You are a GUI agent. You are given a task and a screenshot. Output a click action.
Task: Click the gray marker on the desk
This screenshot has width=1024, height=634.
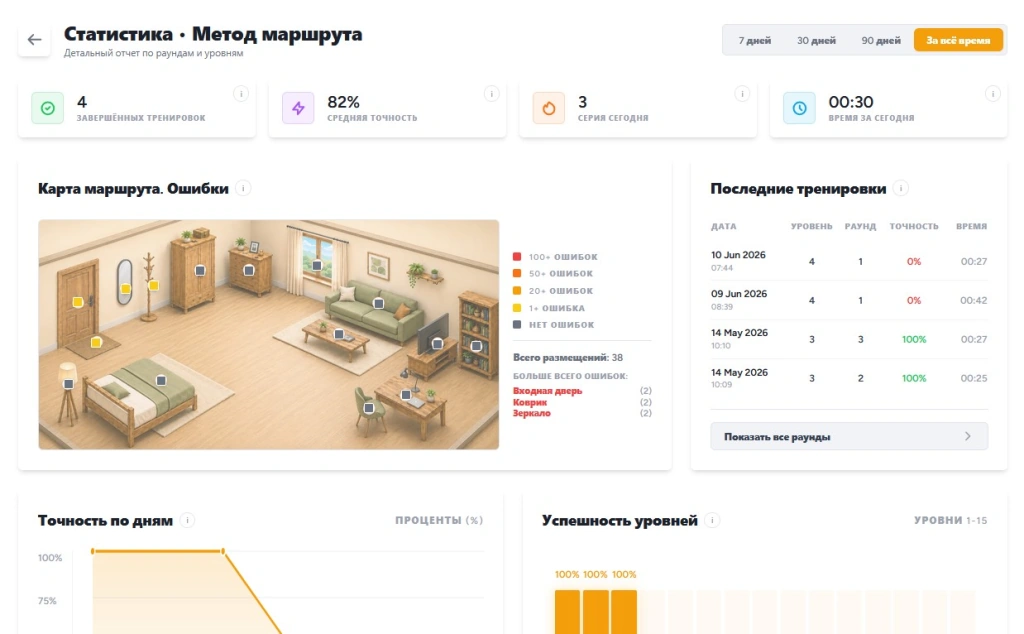[406, 395]
